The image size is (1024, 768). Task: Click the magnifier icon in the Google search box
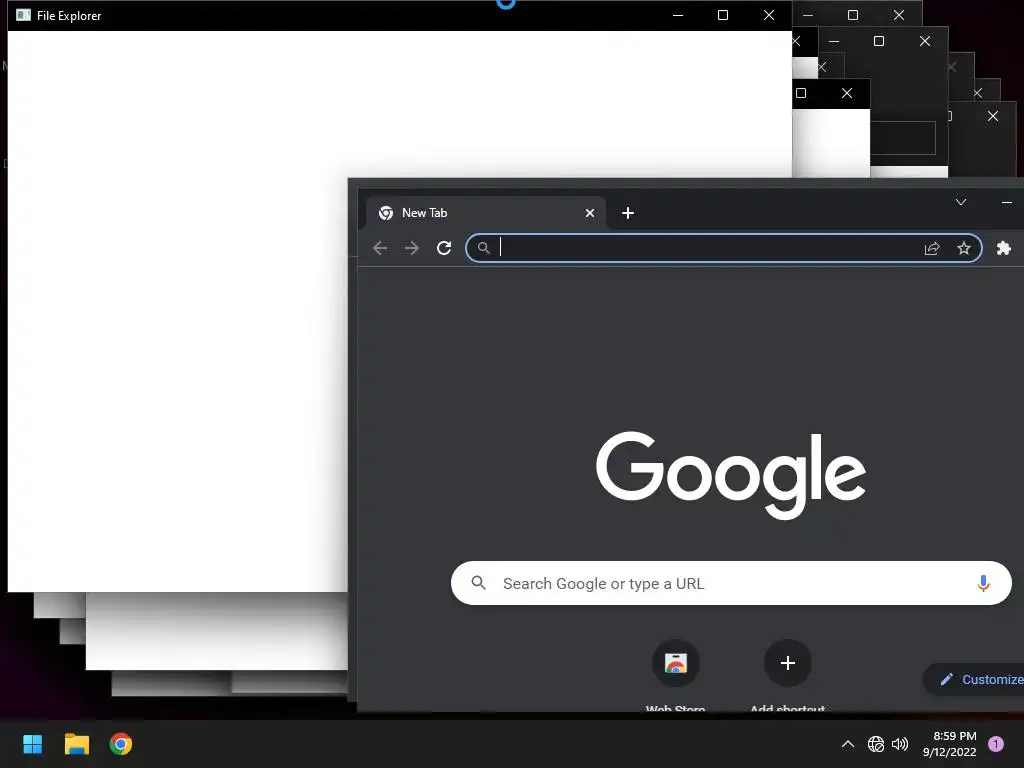(479, 583)
